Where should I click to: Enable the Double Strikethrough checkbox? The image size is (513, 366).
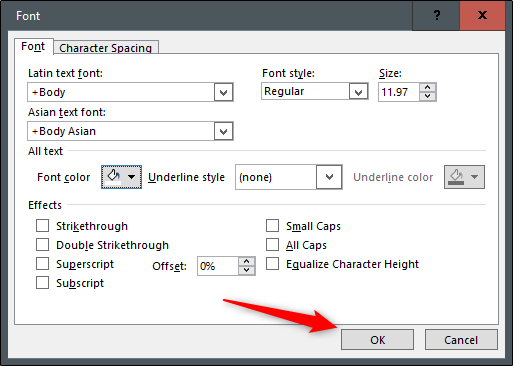[42, 245]
